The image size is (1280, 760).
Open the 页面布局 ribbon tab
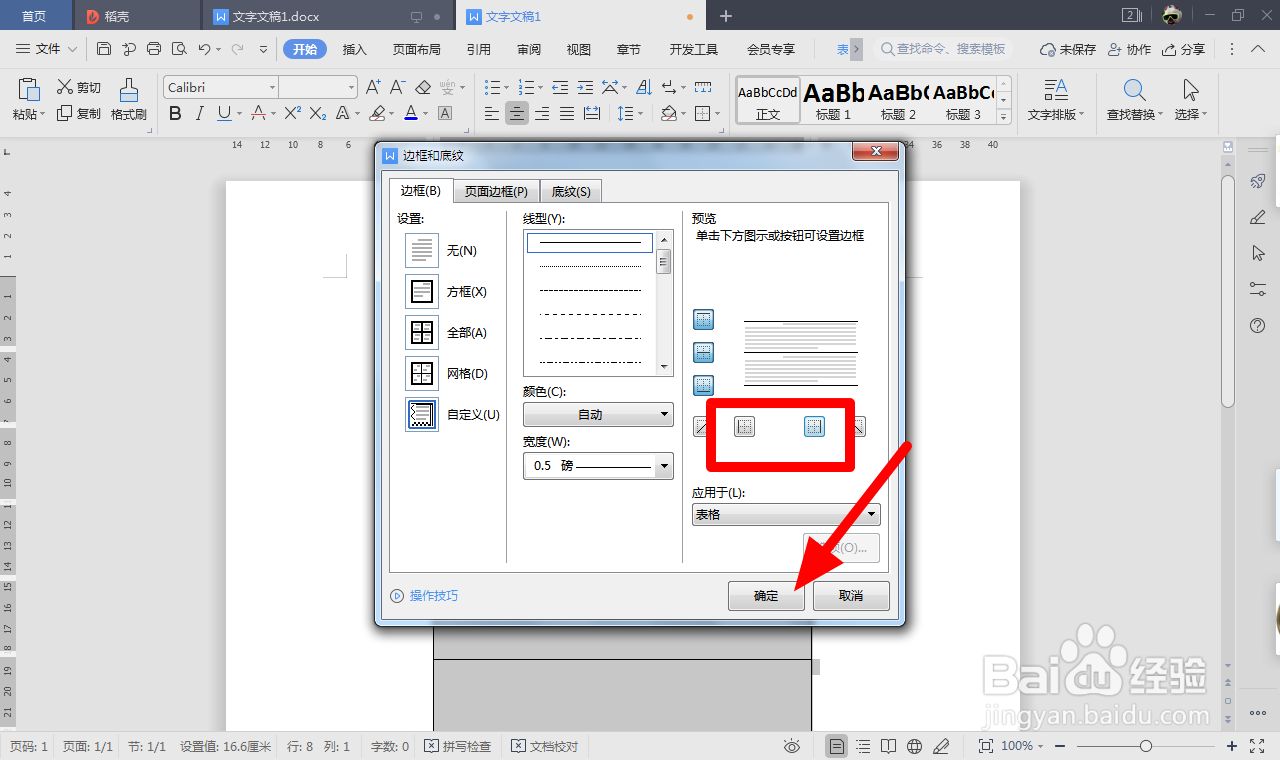point(417,49)
